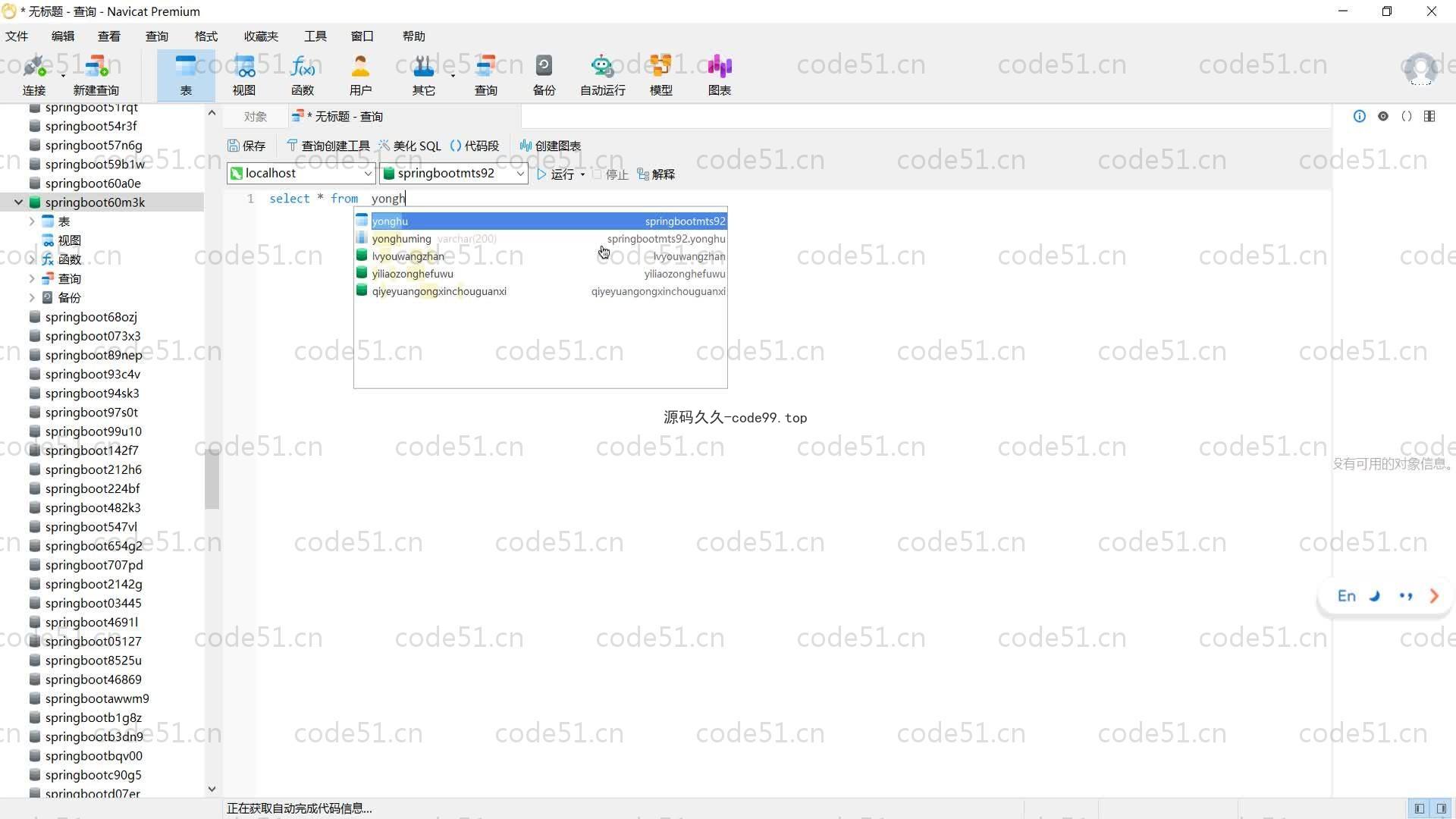Expand input method toolbar red arrow
This screenshot has height=819, width=1456.
tap(1434, 596)
